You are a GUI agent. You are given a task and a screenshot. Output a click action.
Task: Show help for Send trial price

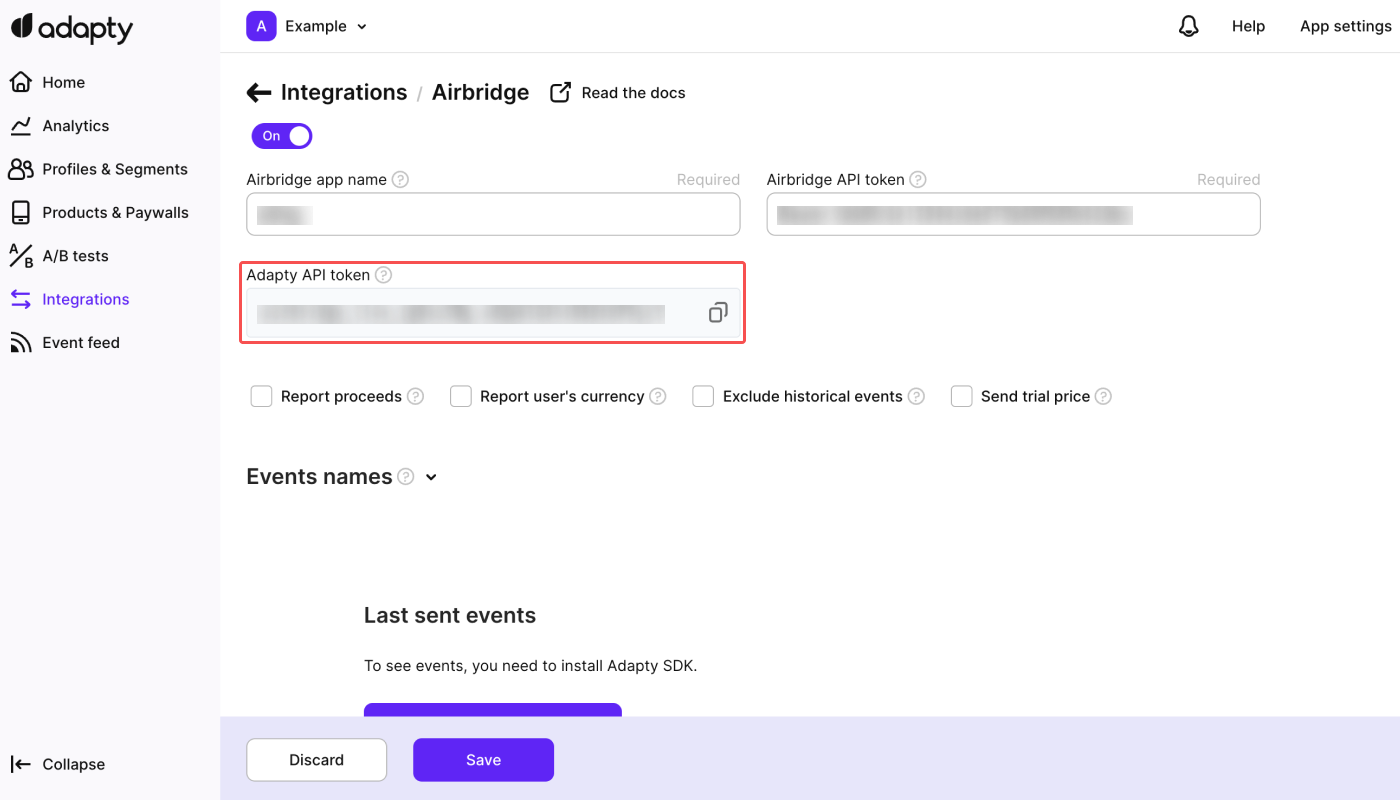[1103, 397]
